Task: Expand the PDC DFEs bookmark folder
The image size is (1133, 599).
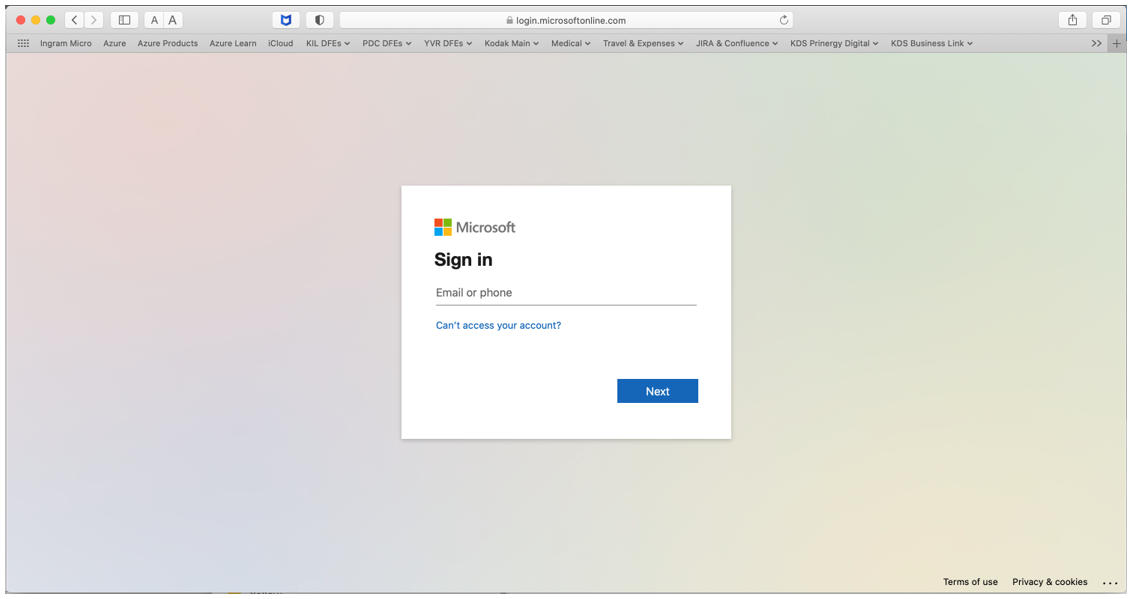Action: (387, 43)
